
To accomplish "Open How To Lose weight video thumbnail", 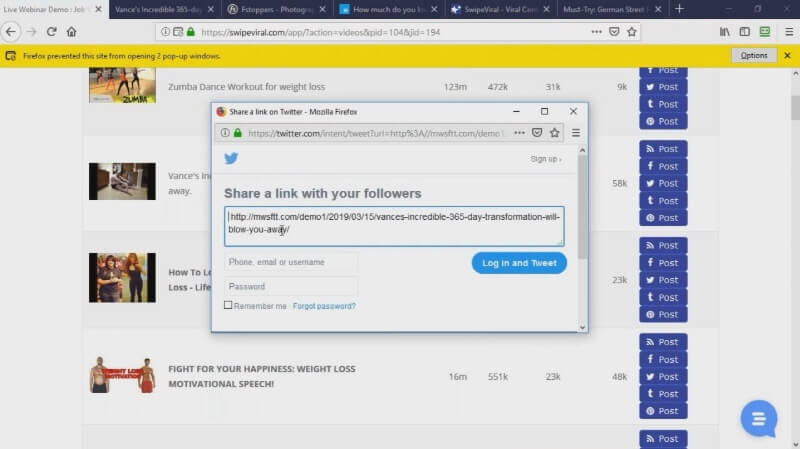I will tap(122, 278).
